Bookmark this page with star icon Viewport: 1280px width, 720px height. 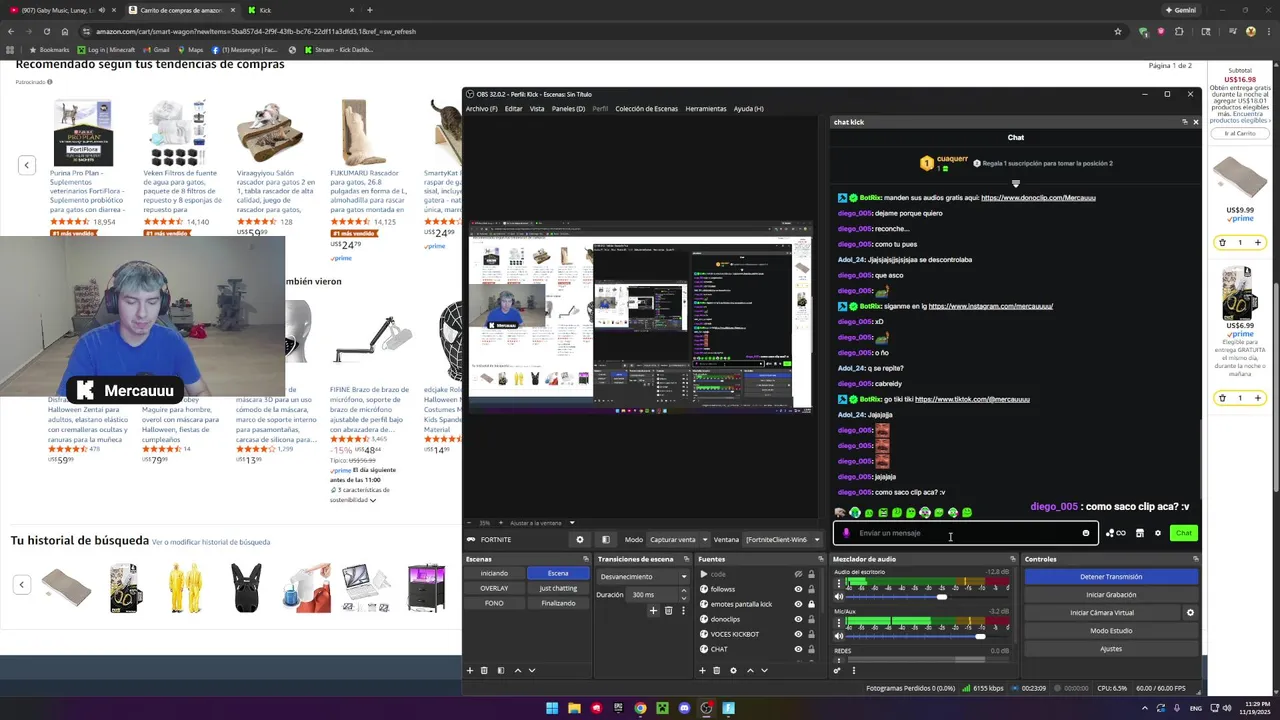(1117, 31)
